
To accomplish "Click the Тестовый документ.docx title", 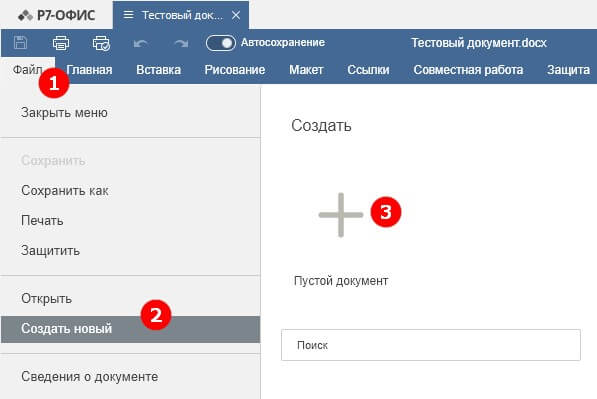I will coord(479,43).
